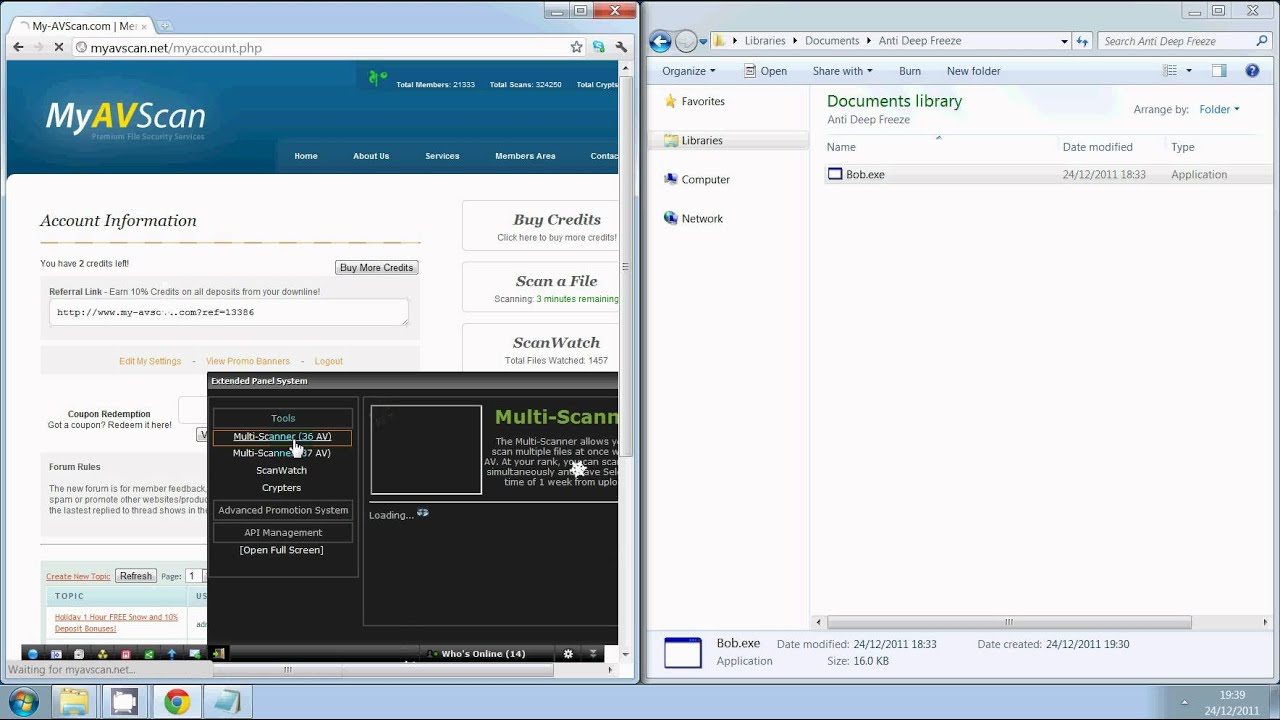1280x720 pixels.
Task: Click the Search Anti Deep Freeze box
Action: [x=1184, y=41]
